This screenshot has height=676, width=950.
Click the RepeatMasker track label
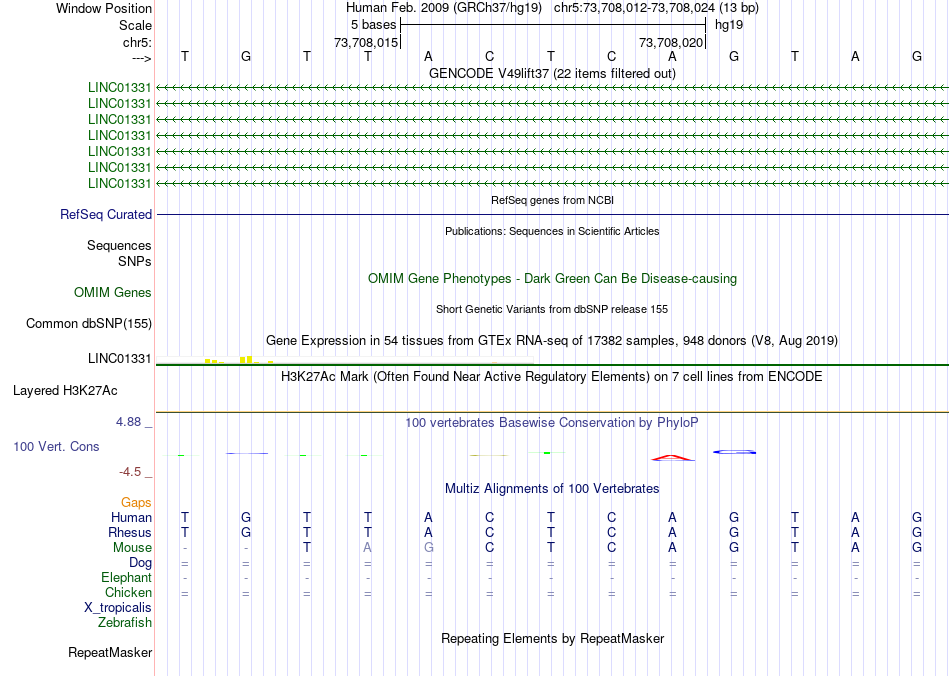[110, 653]
